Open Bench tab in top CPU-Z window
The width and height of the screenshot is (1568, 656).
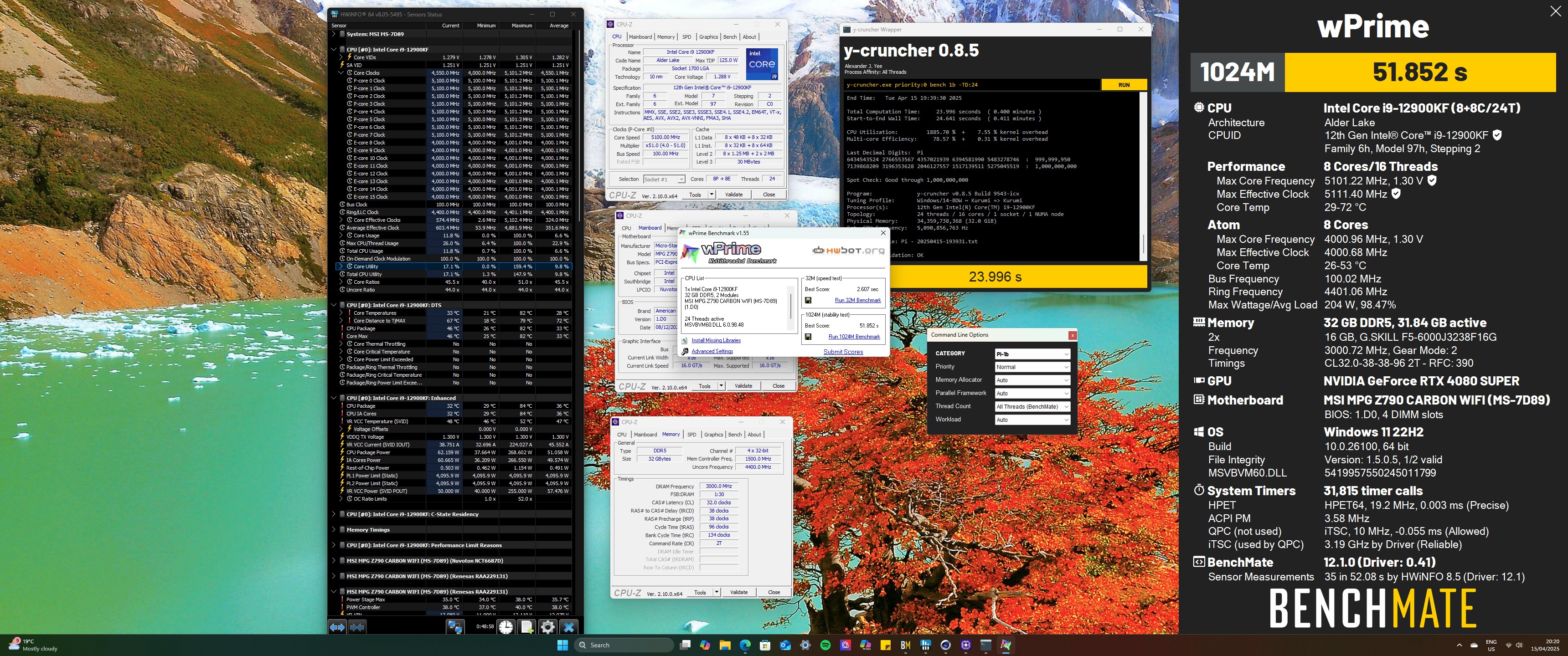click(730, 37)
